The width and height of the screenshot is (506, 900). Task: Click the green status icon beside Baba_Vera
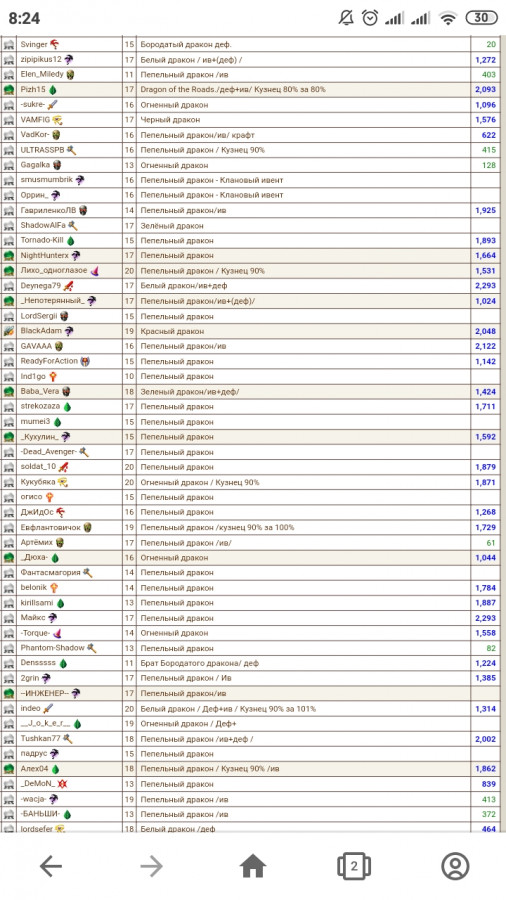coord(9,391)
